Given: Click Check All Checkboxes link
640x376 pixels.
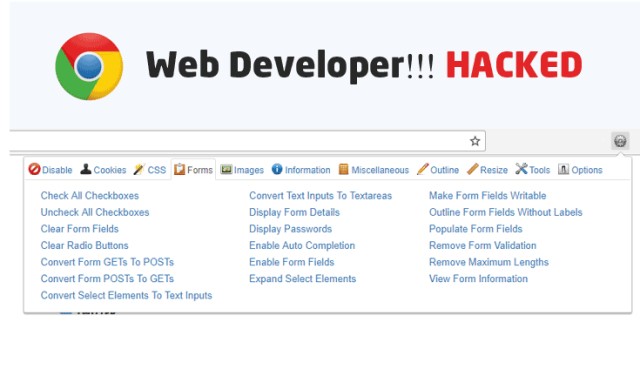Looking at the screenshot, I should 90,196.
